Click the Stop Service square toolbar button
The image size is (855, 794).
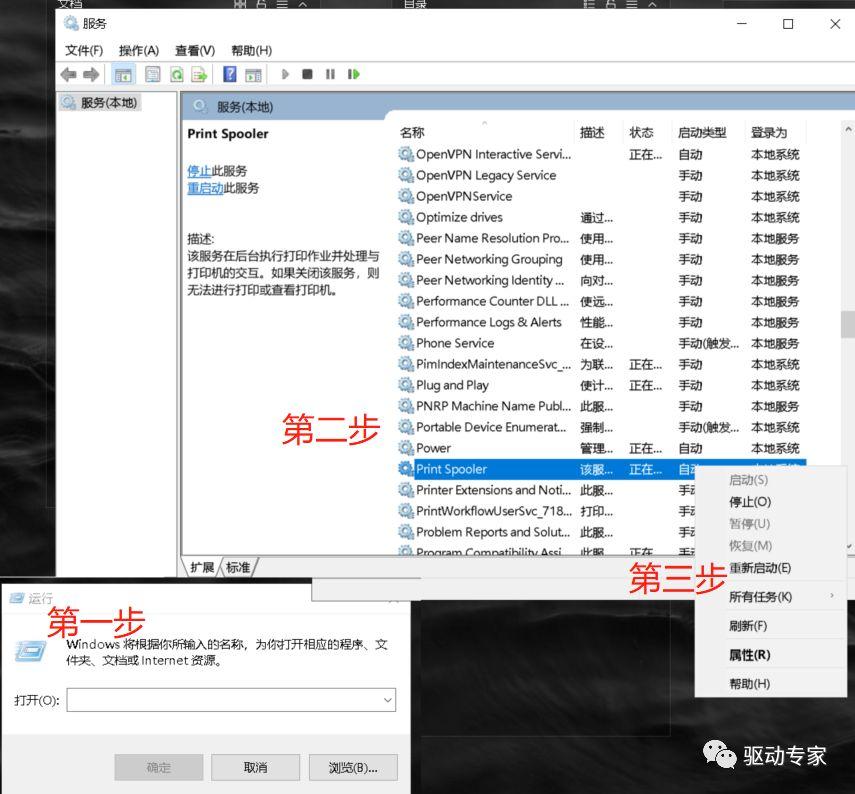[308, 74]
